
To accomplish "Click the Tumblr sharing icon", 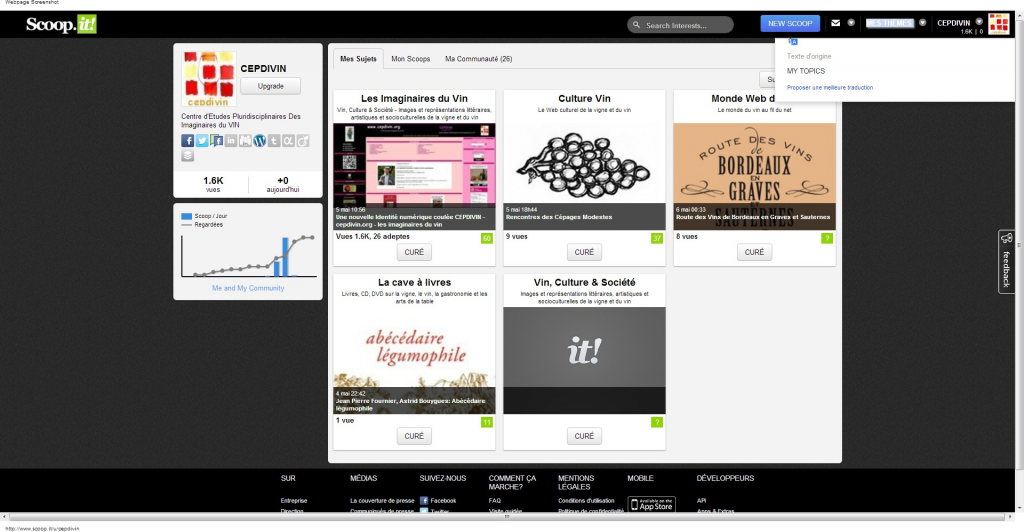I will pos(274,140).
